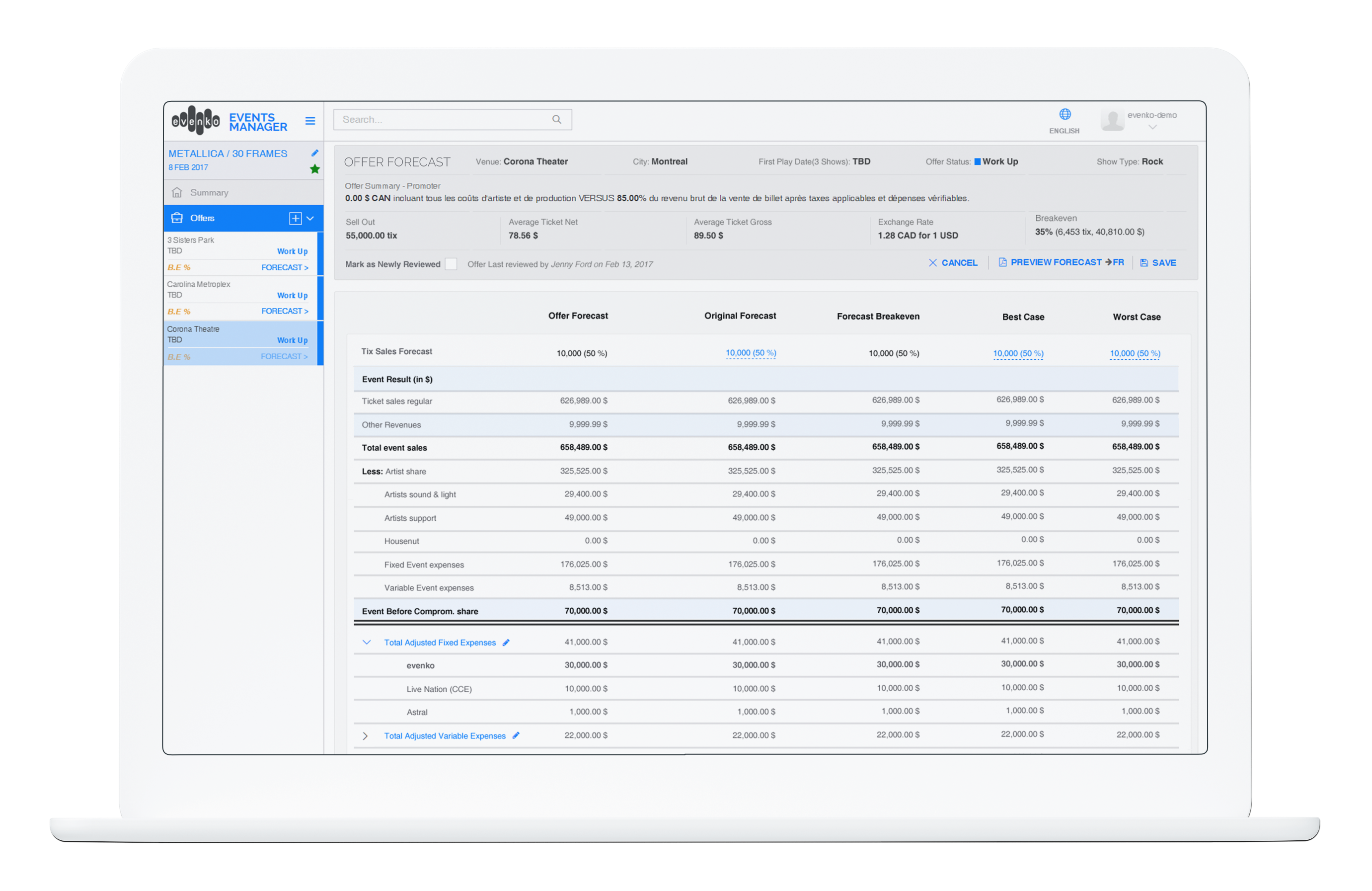This screenshot has width=1372, height=891.
Task: Edit Metallica event with pencil icon
Action: (x=315, y=153)
